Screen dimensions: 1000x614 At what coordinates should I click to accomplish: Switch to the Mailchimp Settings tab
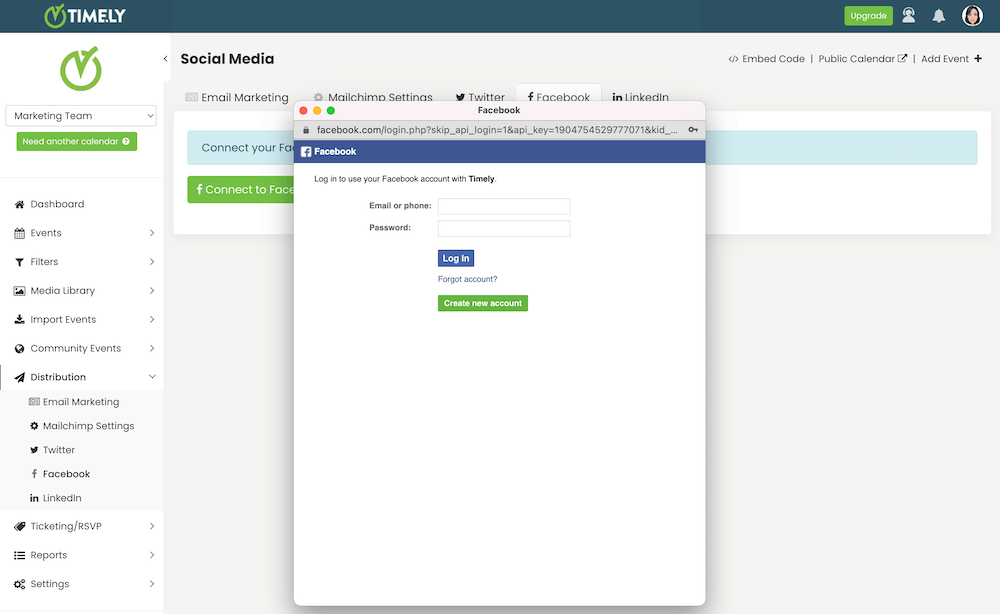(x=373, y=96)
